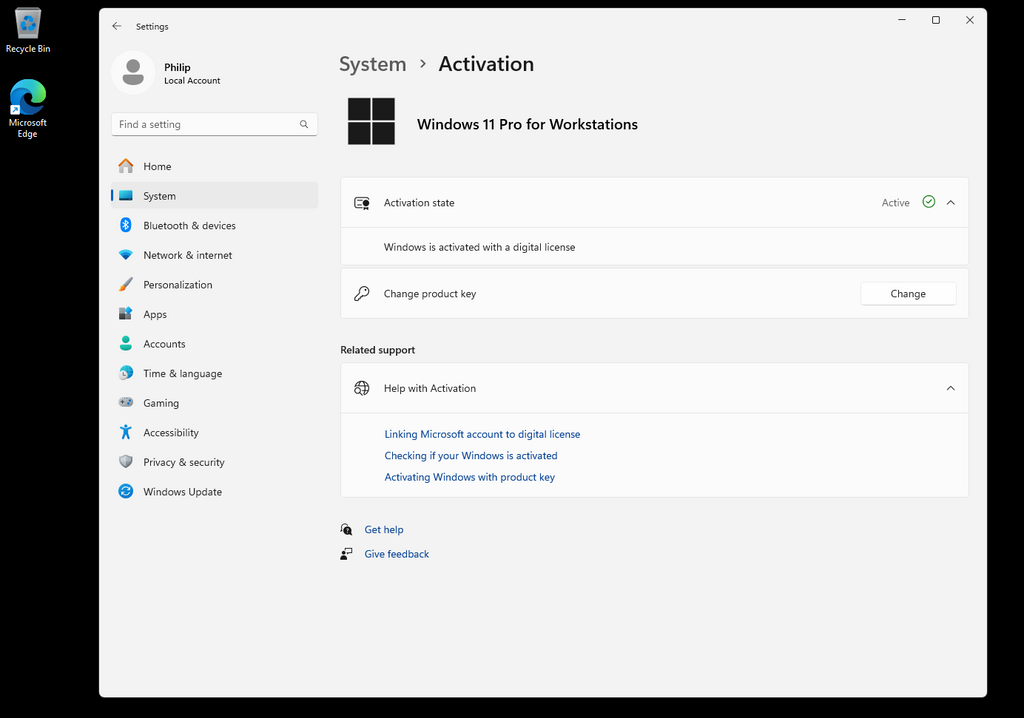Click the Change product key button
Viewport: 1024px width, 718px height.
[x=908, y=293]
